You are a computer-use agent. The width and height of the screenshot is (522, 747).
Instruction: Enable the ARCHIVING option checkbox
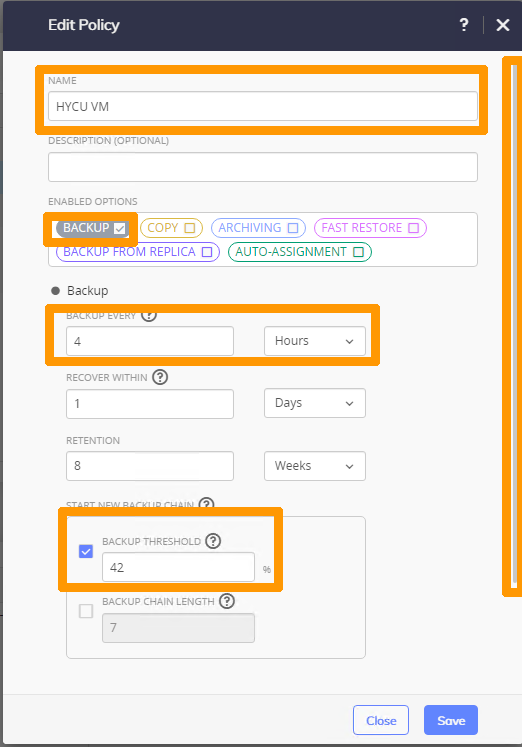coord(293,228)
